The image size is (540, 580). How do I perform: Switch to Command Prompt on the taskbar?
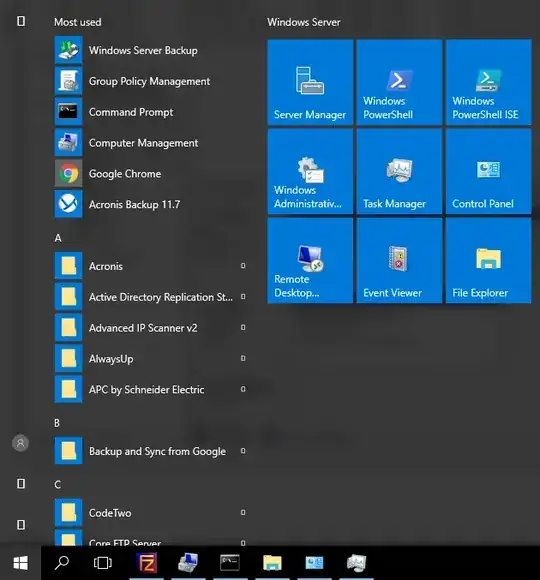coord(230,563)
